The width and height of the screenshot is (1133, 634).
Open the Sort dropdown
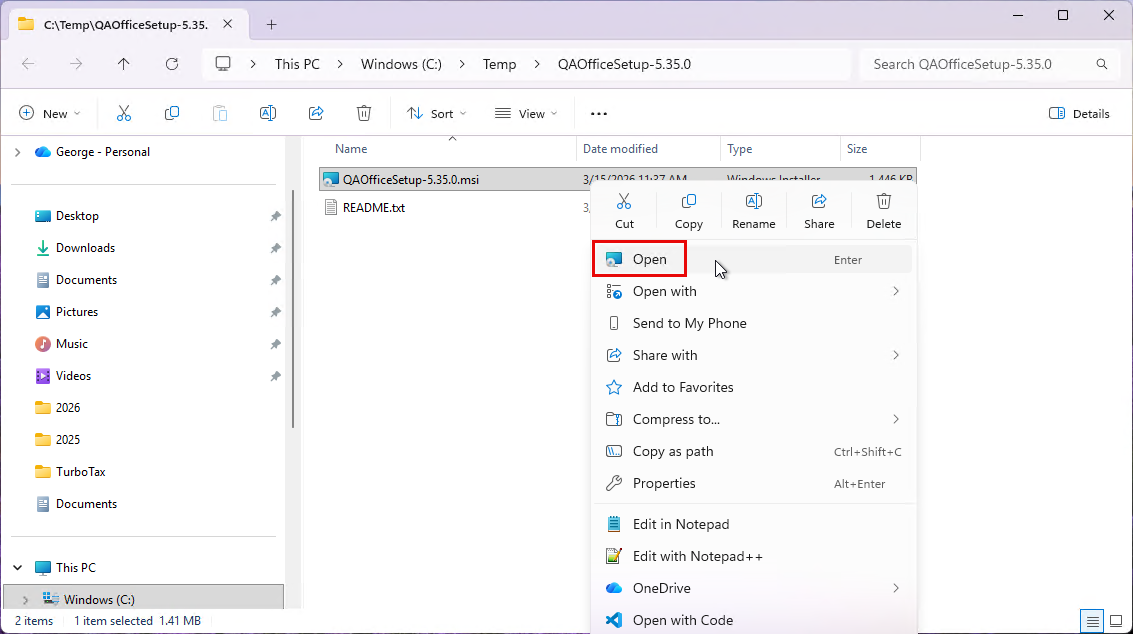[437, 113]
